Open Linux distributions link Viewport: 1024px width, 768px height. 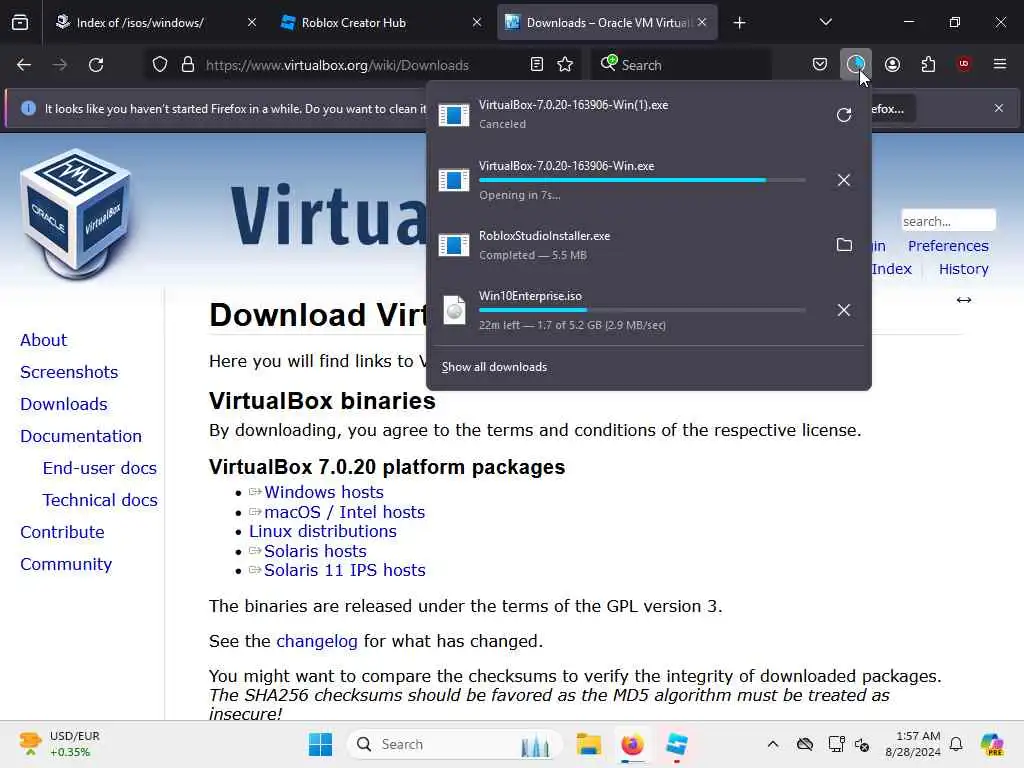(323, 532)
